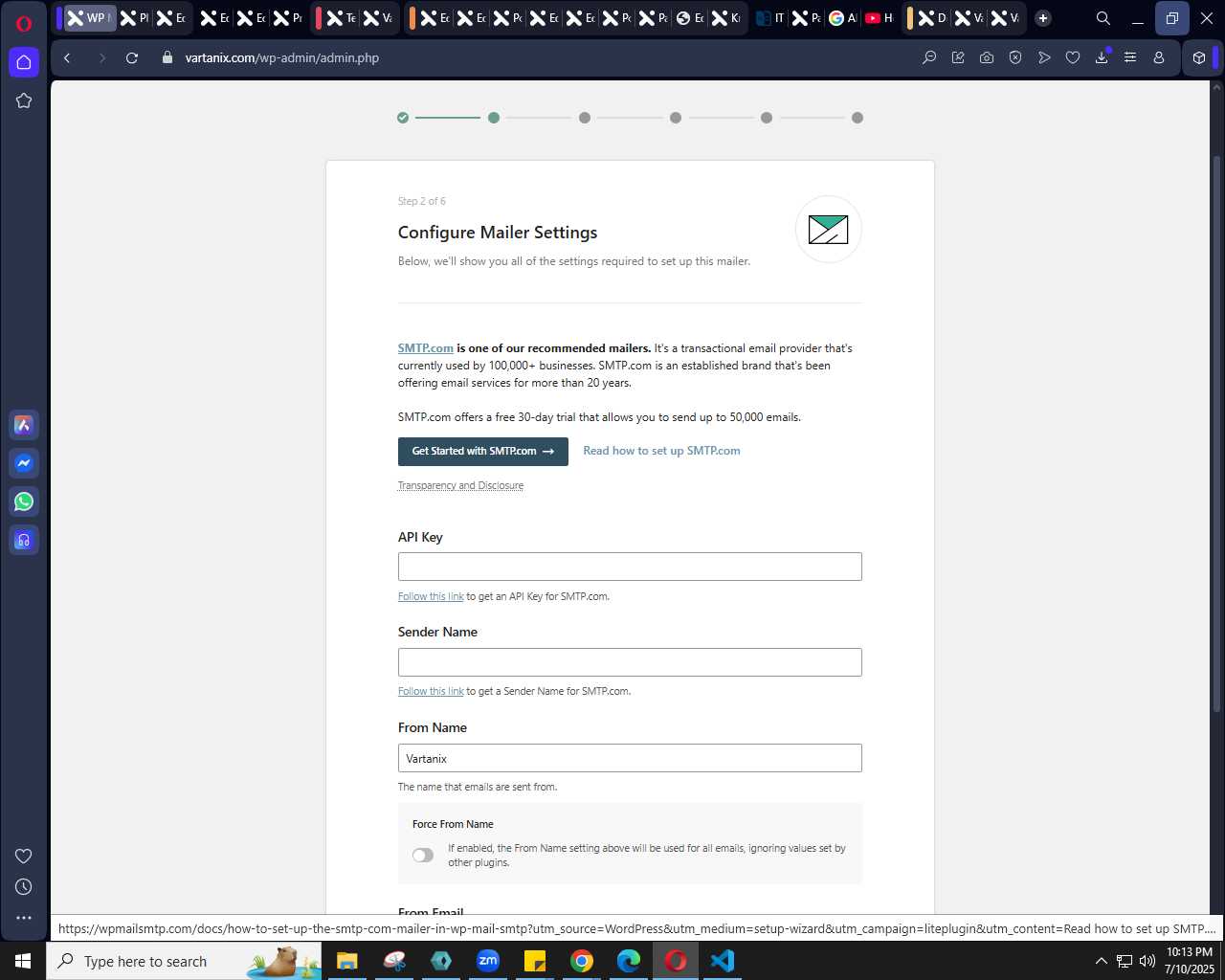Click the From Name field containing Vartanix
Image resolution: width=1225 pixels, height=980 pixels.
pyautogui.click(x=630, y=758)
